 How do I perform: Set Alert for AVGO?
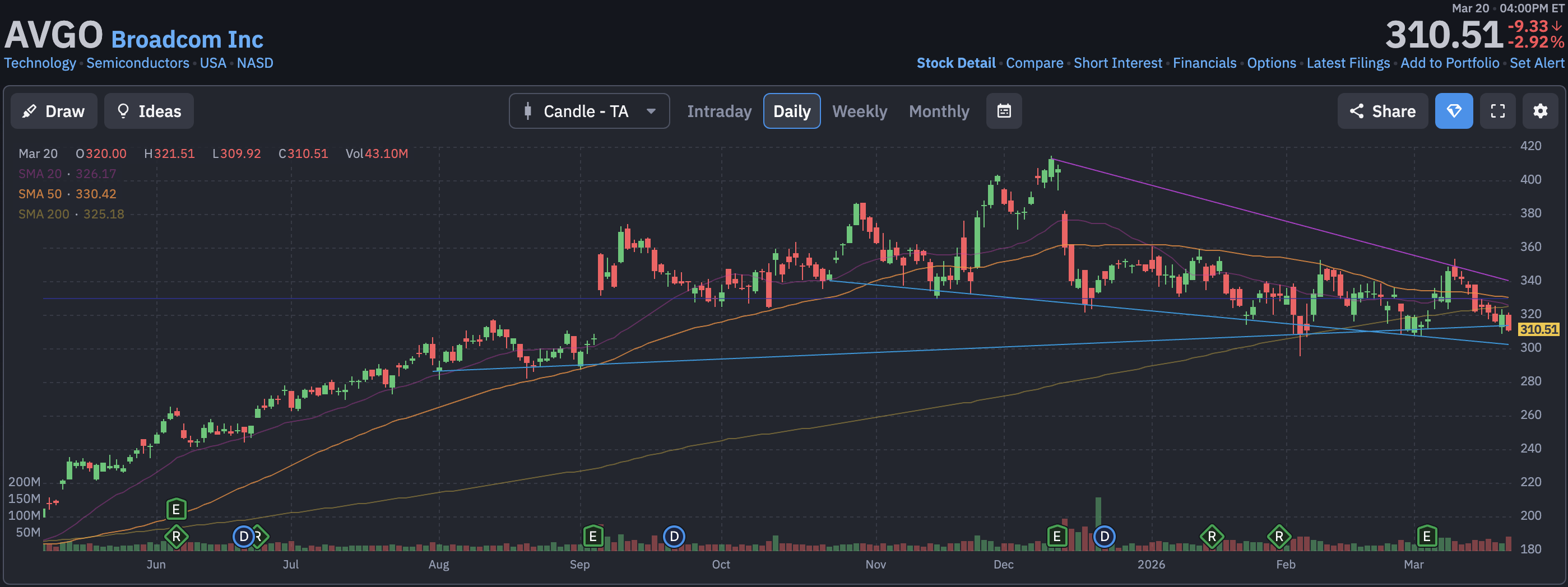(x=1537, y=63)
